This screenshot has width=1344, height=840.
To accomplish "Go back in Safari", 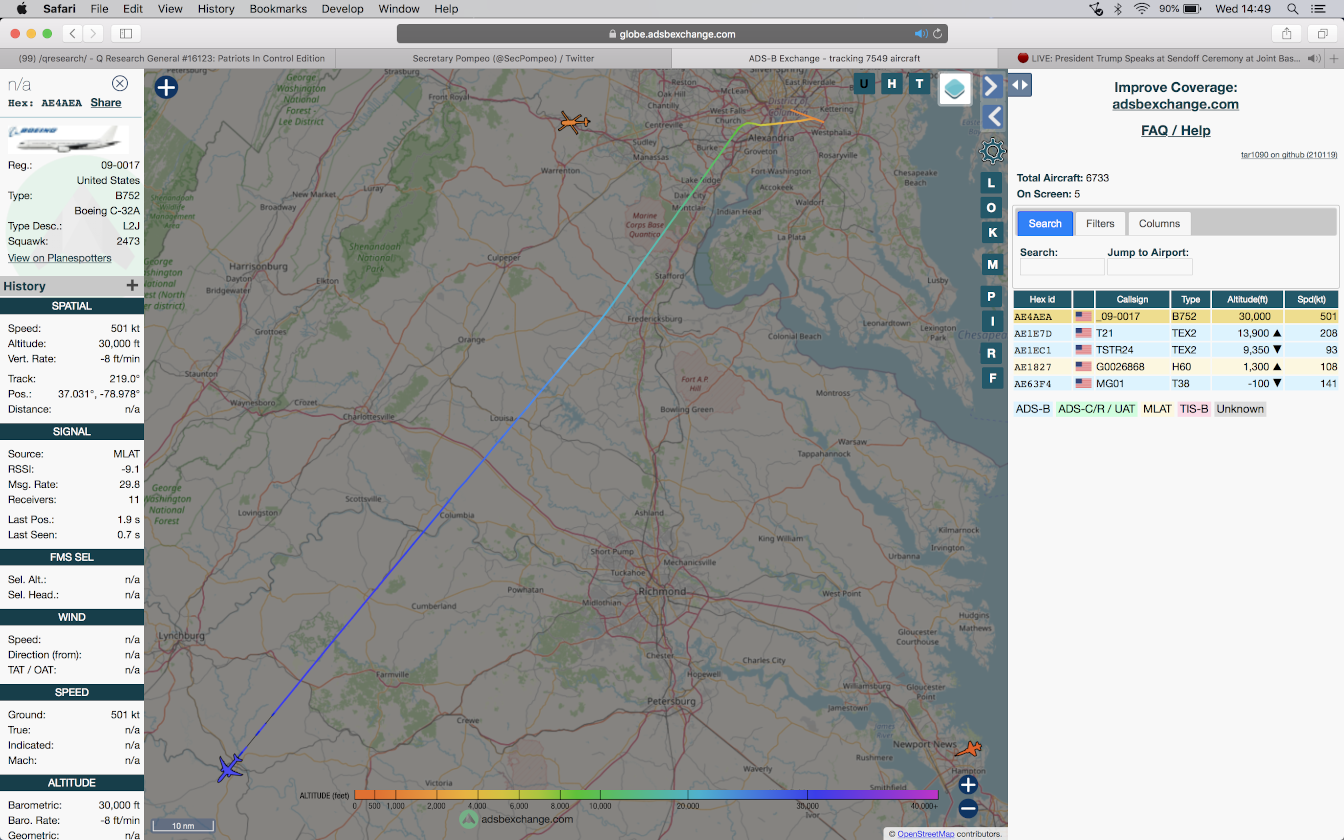I will pyautogui.click(x=73, y=33).
